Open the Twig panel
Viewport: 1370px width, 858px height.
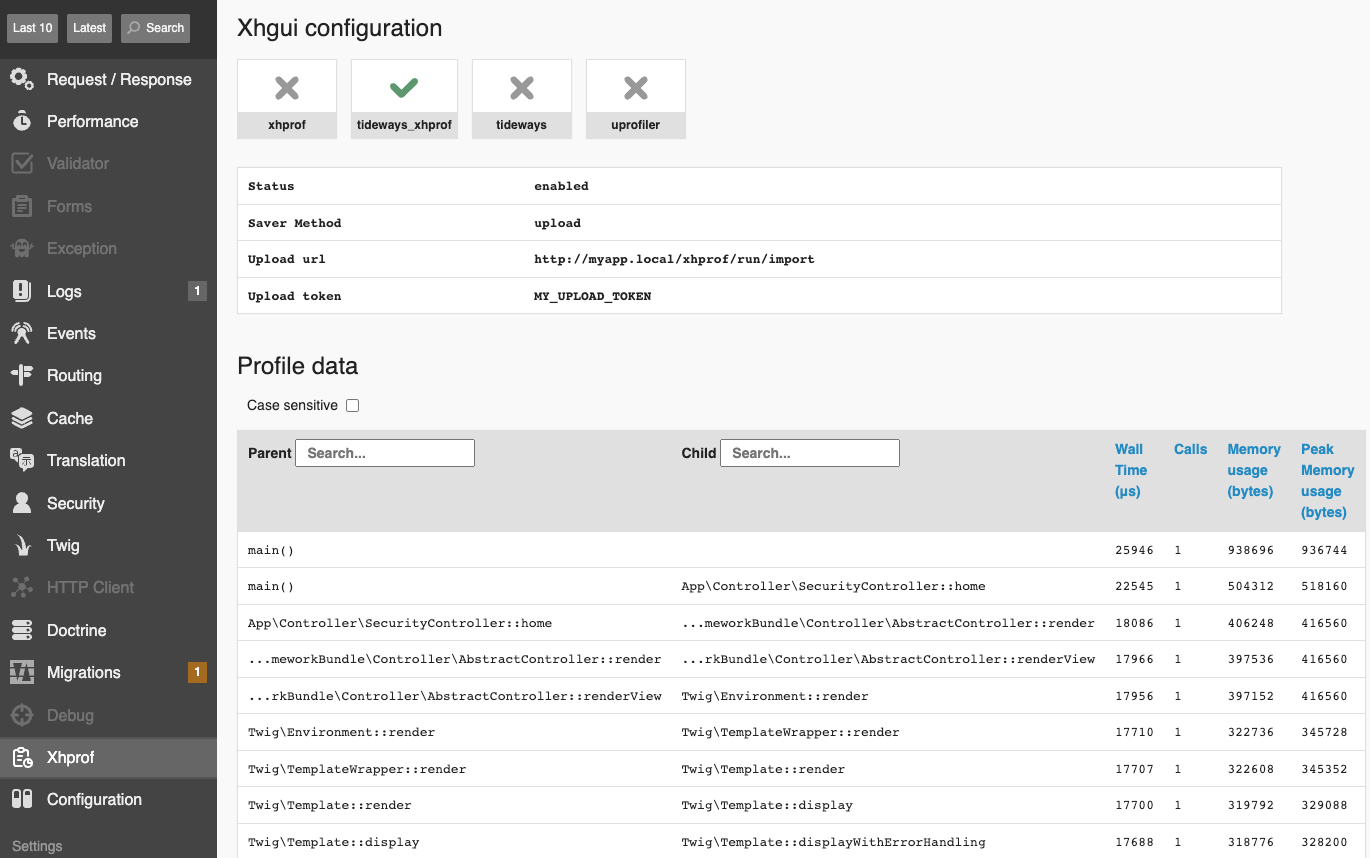pos(108,545)
